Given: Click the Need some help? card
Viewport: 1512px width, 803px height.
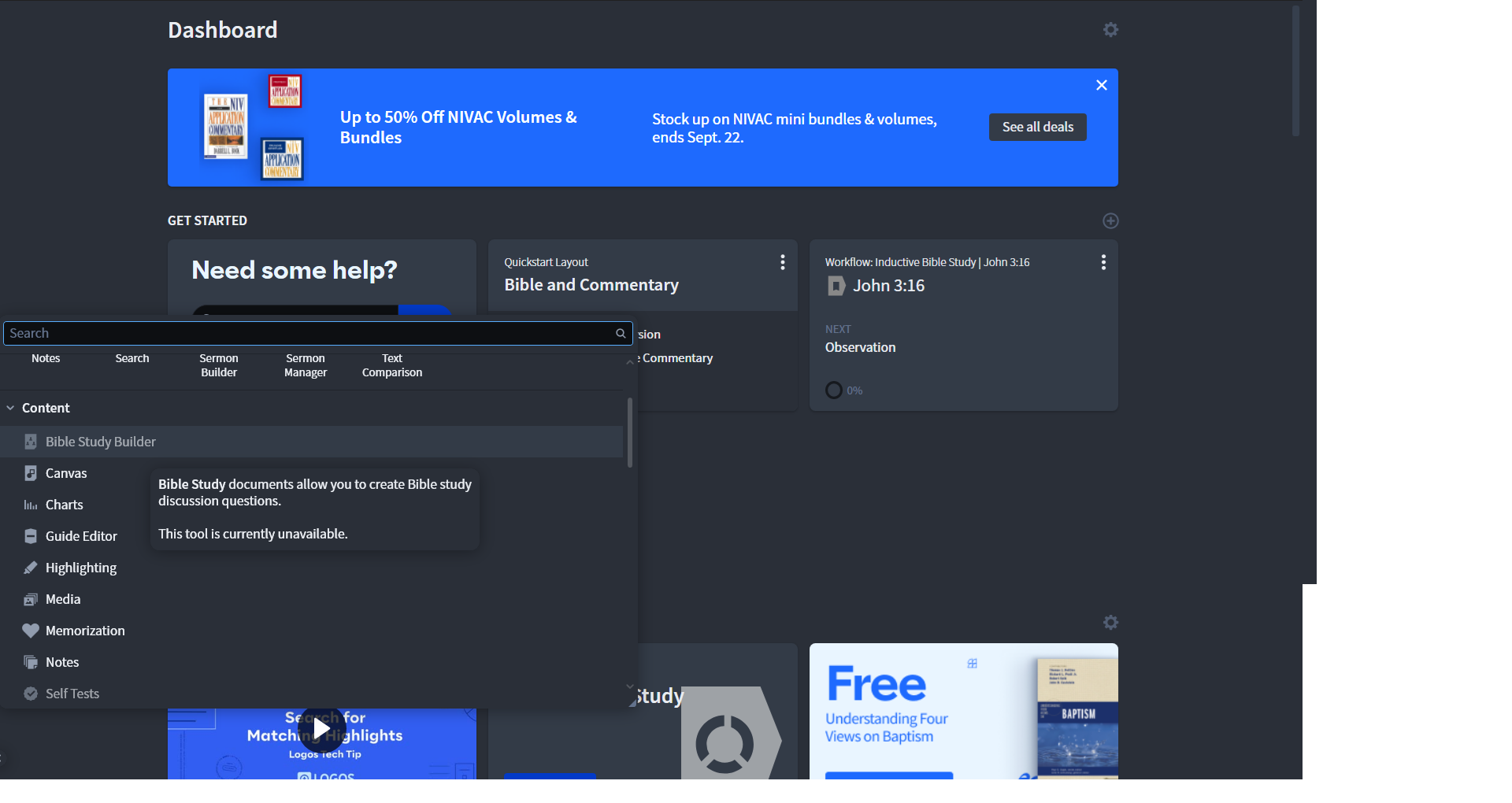Looking at the screenshot, I should [x=321, y=278].
